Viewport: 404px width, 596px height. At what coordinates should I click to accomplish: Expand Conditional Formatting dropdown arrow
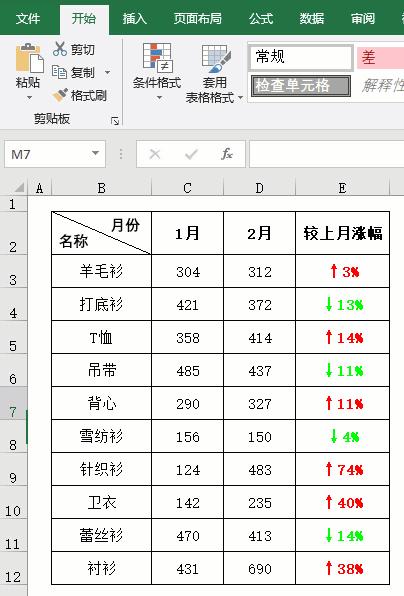click(159, 98)
